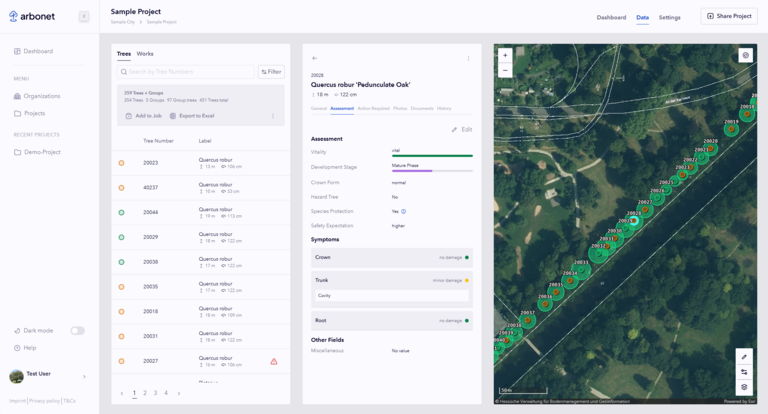Go to page 2 of tree list

(145, 393)
